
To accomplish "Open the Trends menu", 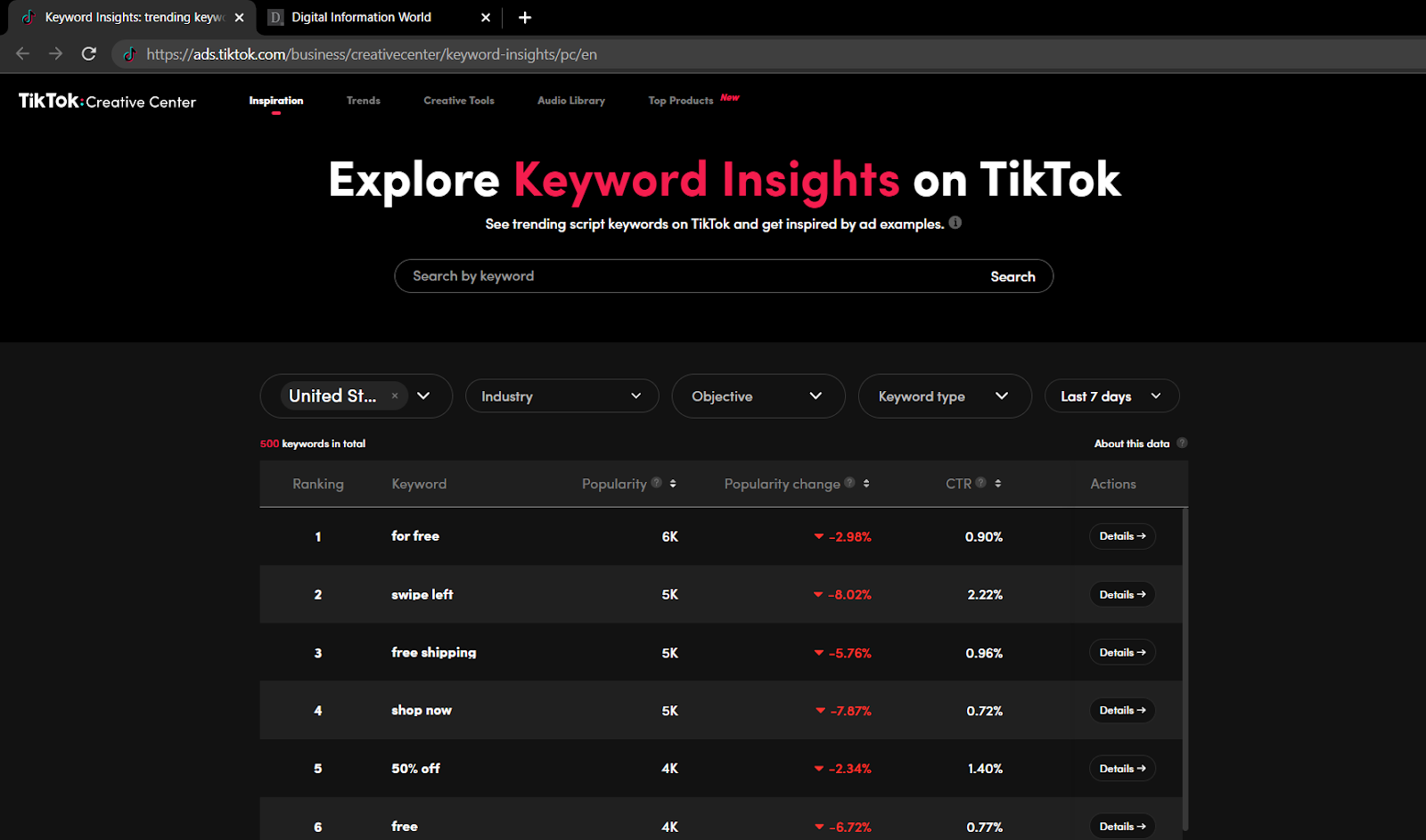I will (364, 101).
